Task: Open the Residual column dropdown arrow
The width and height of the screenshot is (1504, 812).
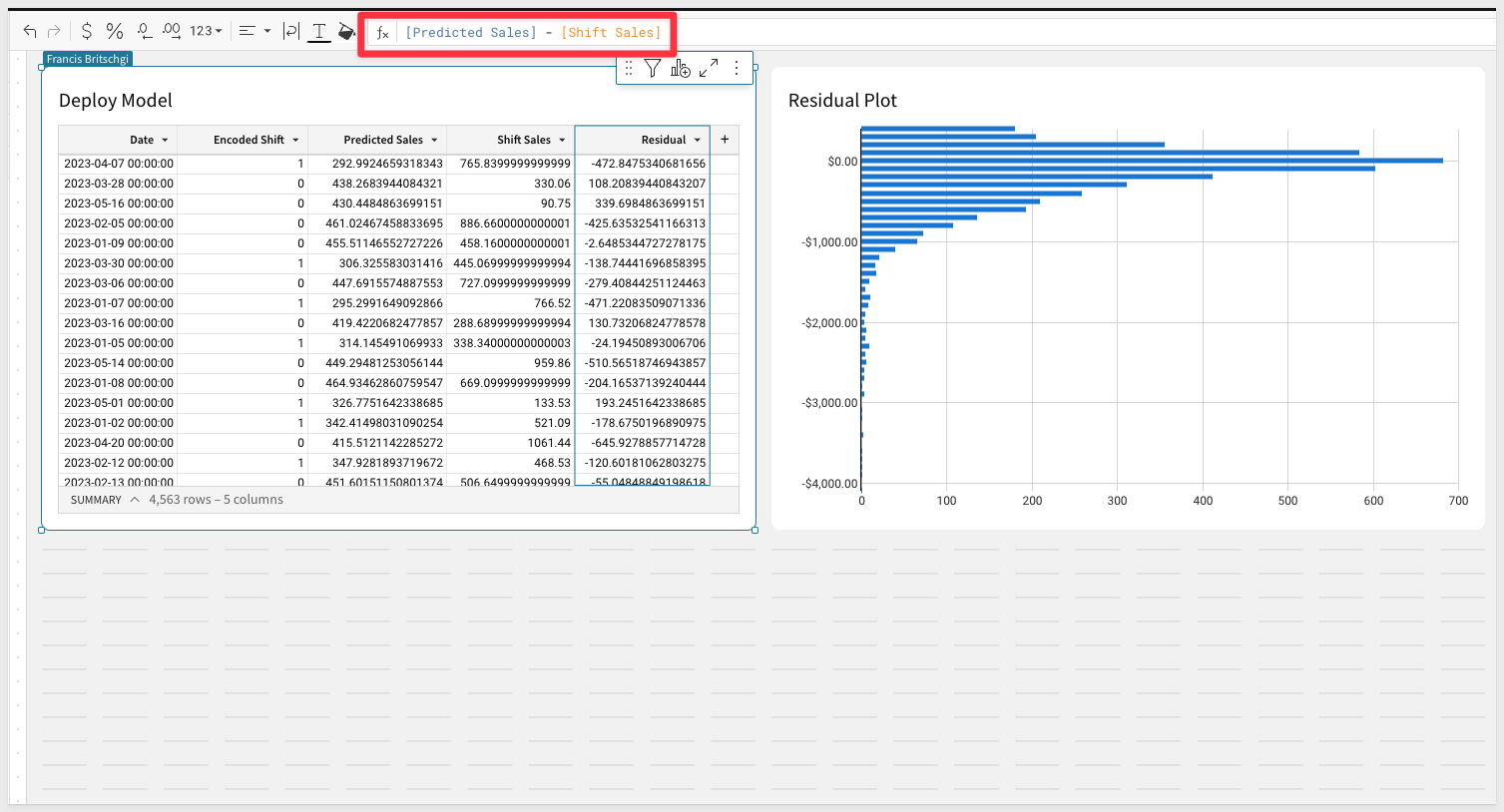Action: point(697,141)
